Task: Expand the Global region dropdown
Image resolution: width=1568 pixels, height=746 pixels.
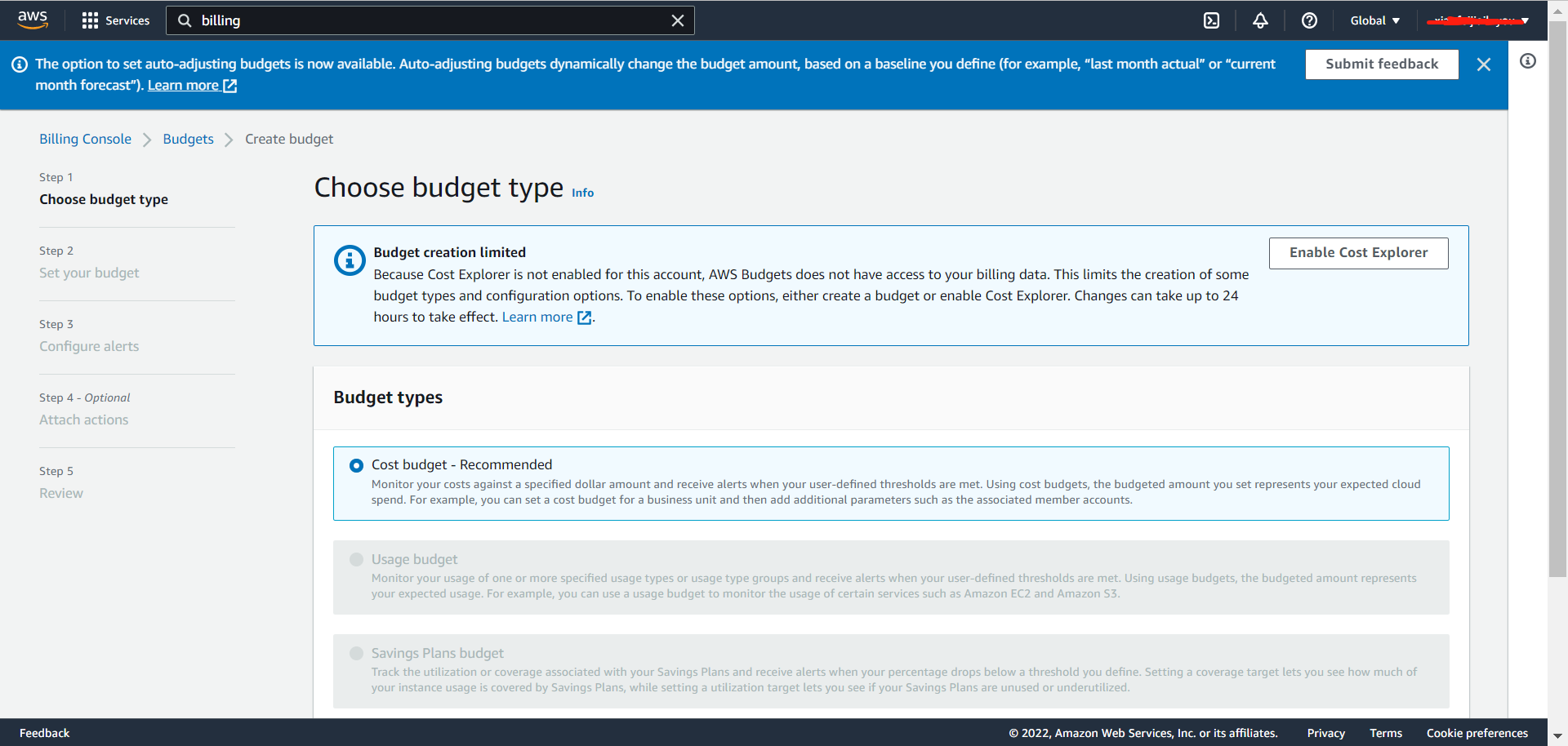Action: [x=1375, y=20]
